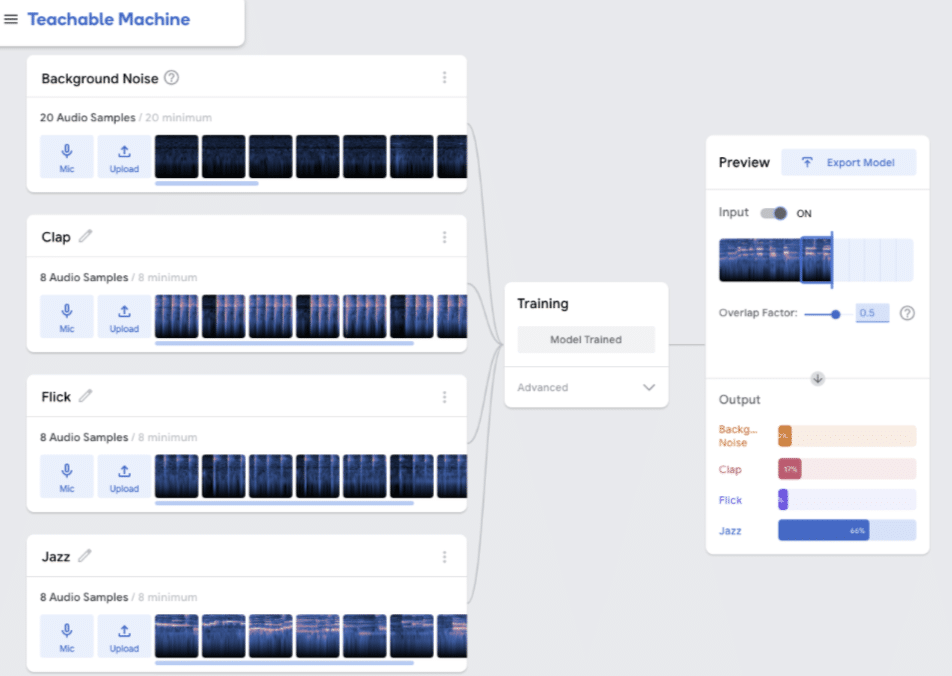Open the Clap class three-dot menu

(x=444, y=237)
